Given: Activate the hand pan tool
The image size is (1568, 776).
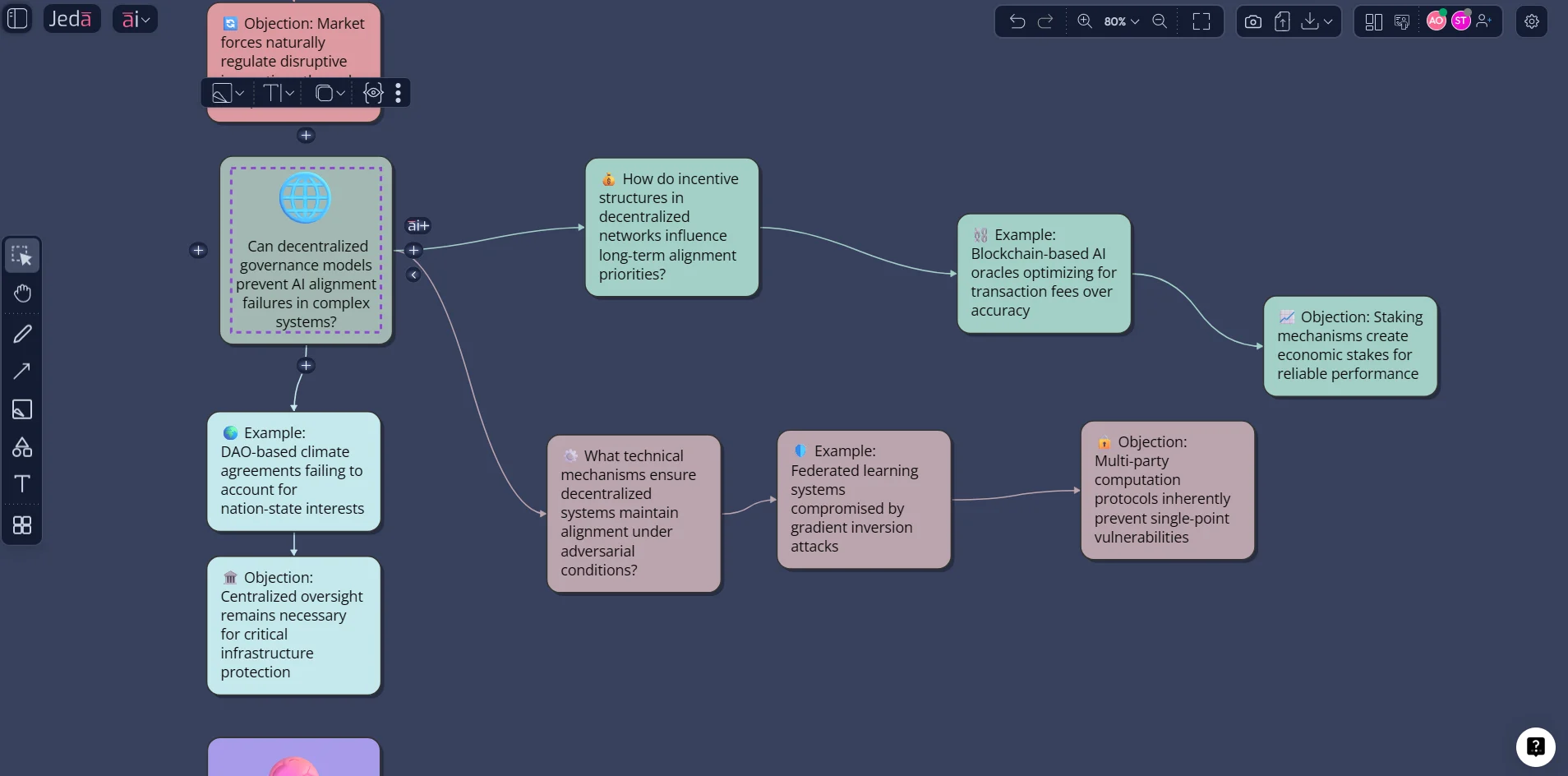Looking at the screenshot, I should 22,293.
